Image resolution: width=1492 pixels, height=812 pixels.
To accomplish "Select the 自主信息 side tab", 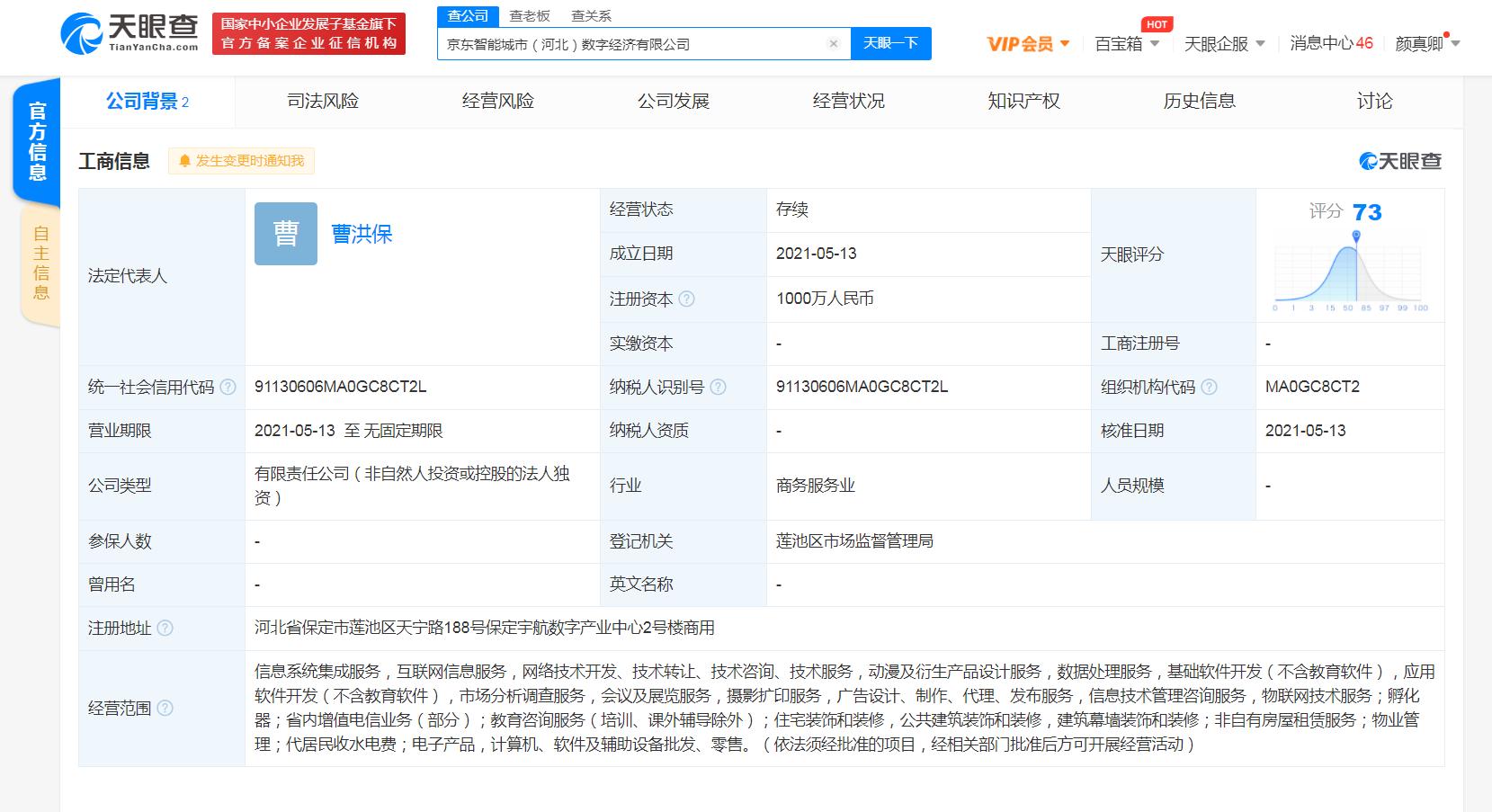I will coord(40,263).
